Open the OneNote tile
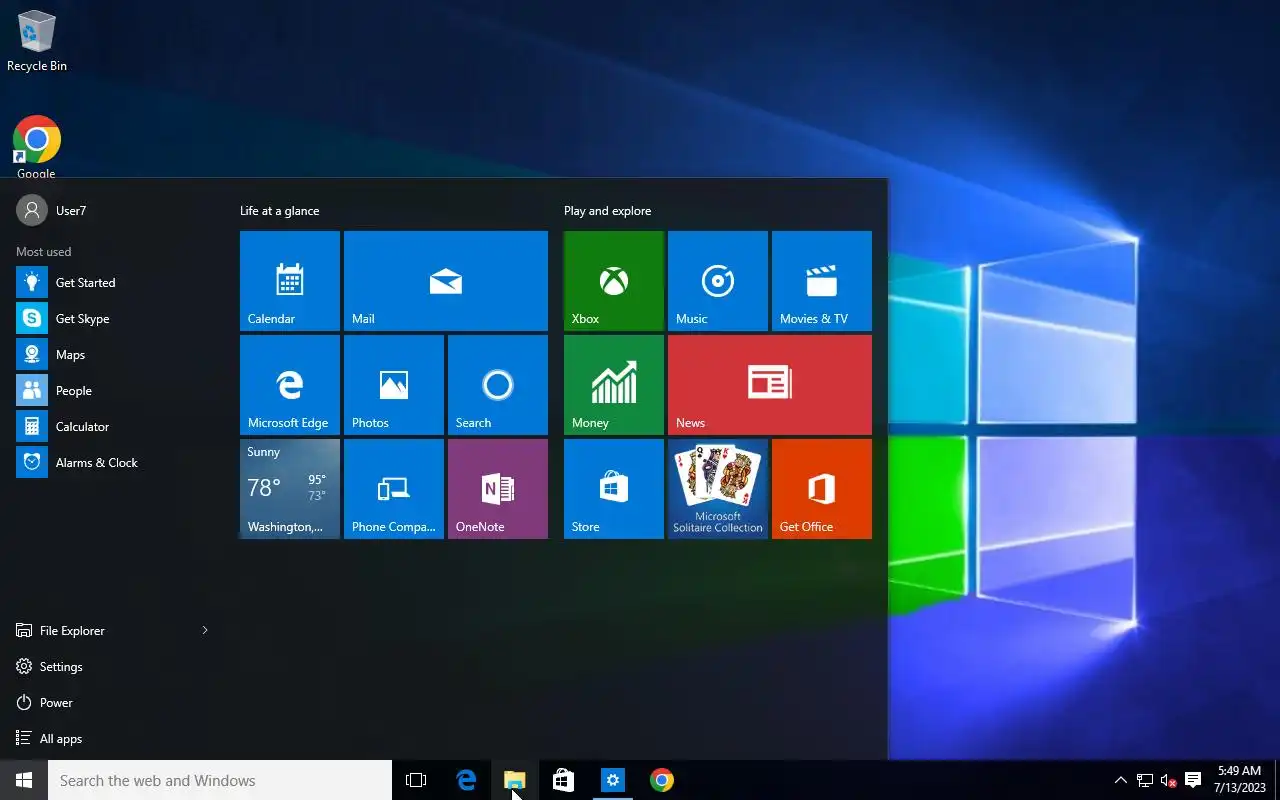This screenshot has width=1280, height=800. (498, 489)
